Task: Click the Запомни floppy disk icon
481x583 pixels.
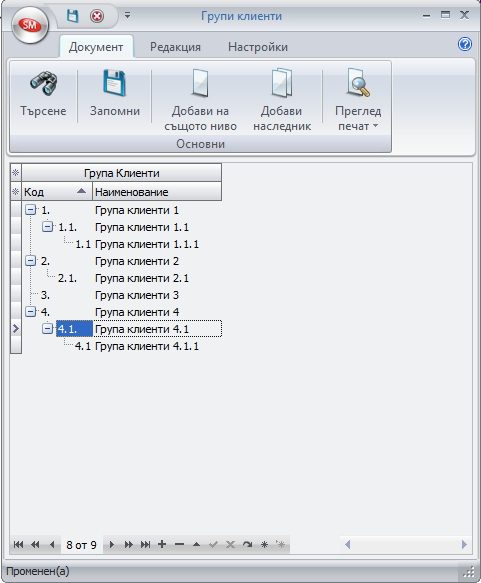Action: tap(114, 83)
